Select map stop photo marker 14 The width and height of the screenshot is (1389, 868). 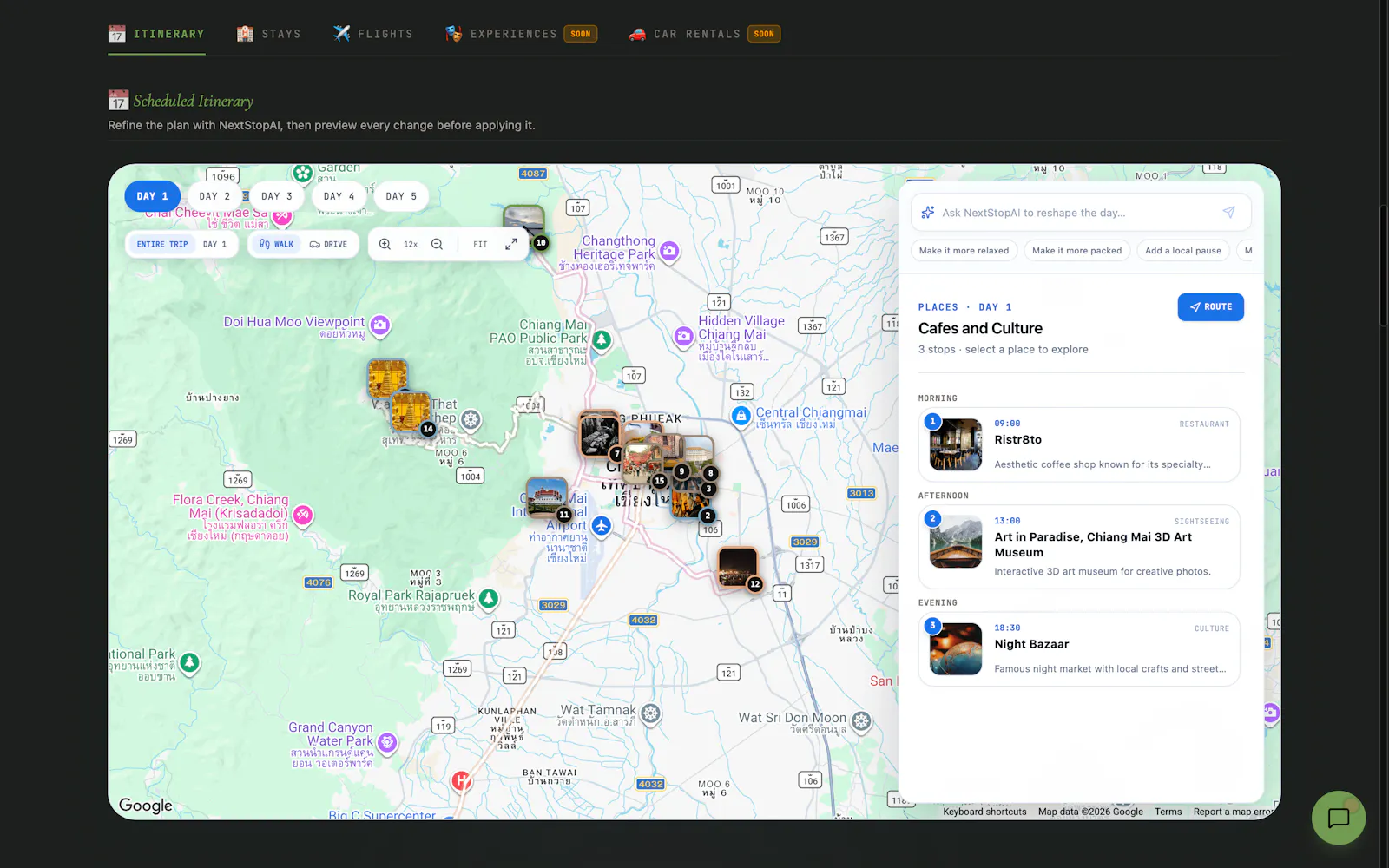(411, 411)
